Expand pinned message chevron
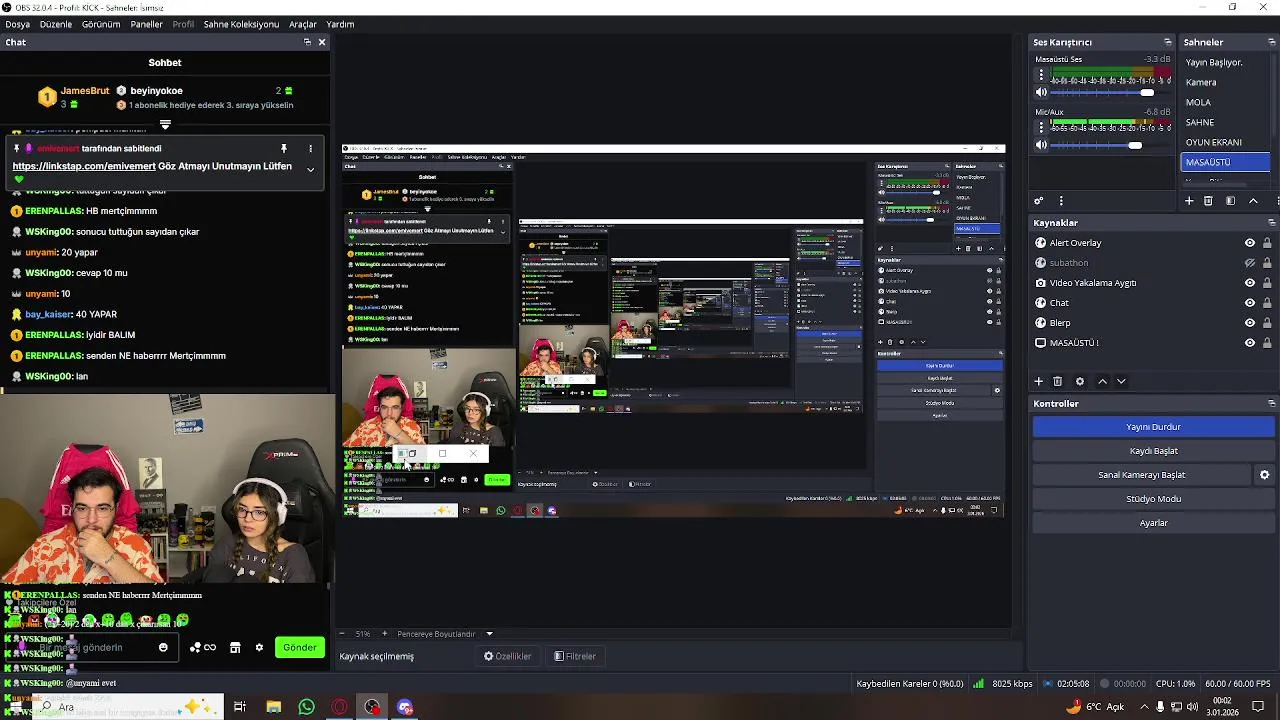 (x=310, y=169)
